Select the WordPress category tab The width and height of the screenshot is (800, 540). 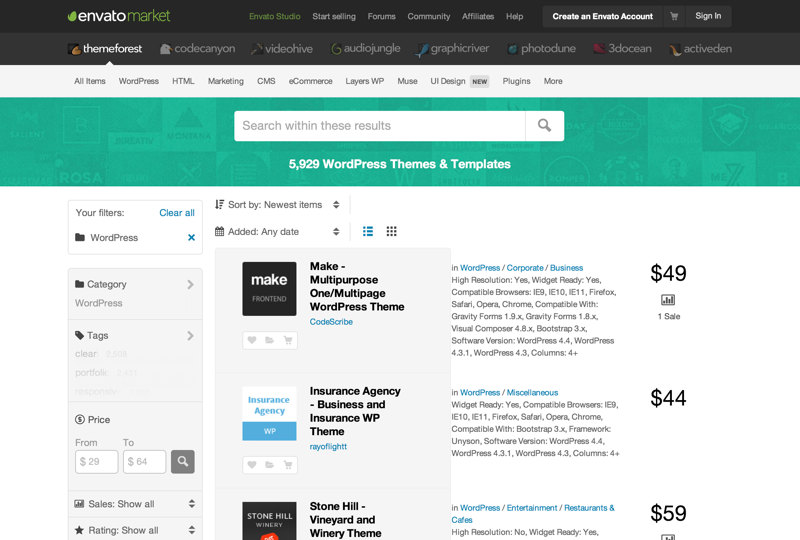click(x=139, y=81)
